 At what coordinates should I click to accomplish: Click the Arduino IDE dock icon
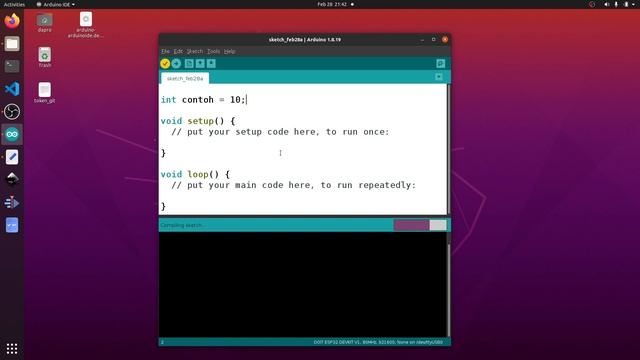click(12, 134)
